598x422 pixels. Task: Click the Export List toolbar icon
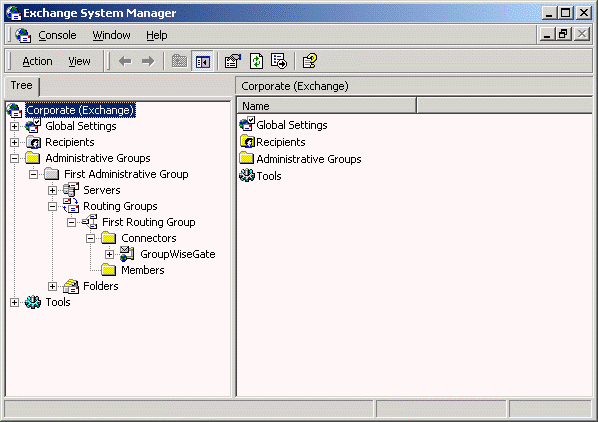pyautogui.click(x=279, y=61)
